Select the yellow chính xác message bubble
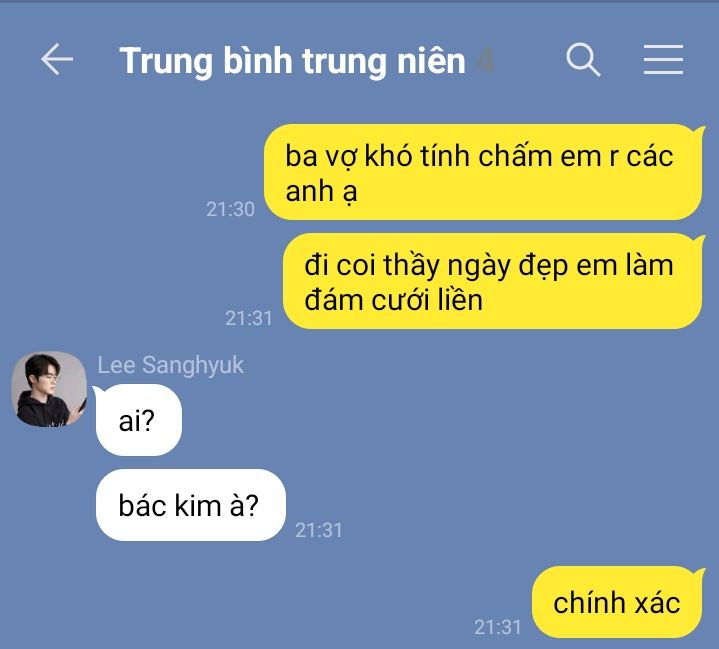 (x=617, y=602)
